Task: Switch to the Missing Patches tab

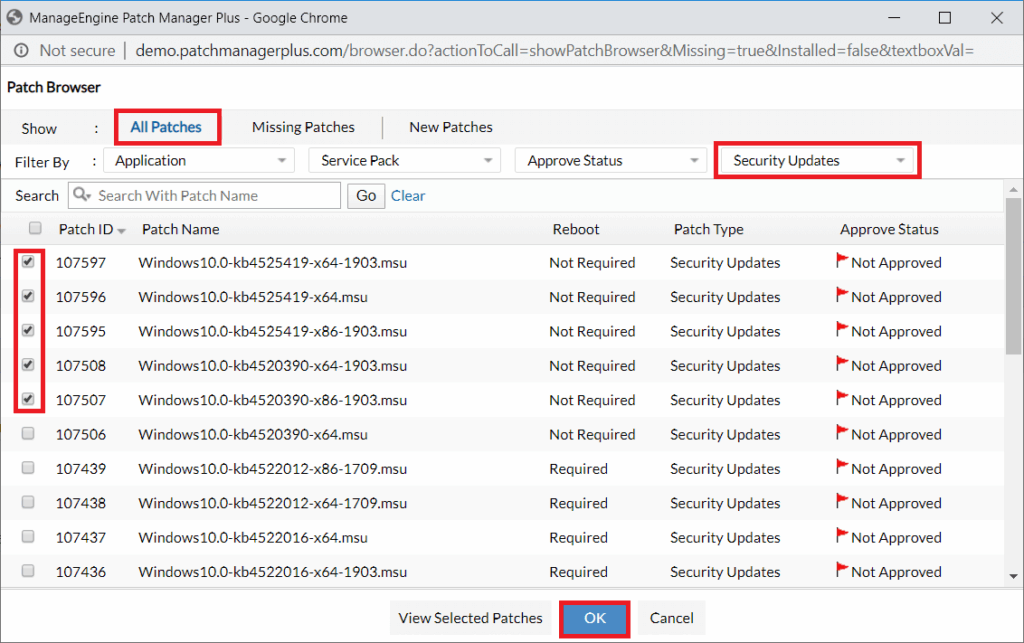Action: [303, 127]
